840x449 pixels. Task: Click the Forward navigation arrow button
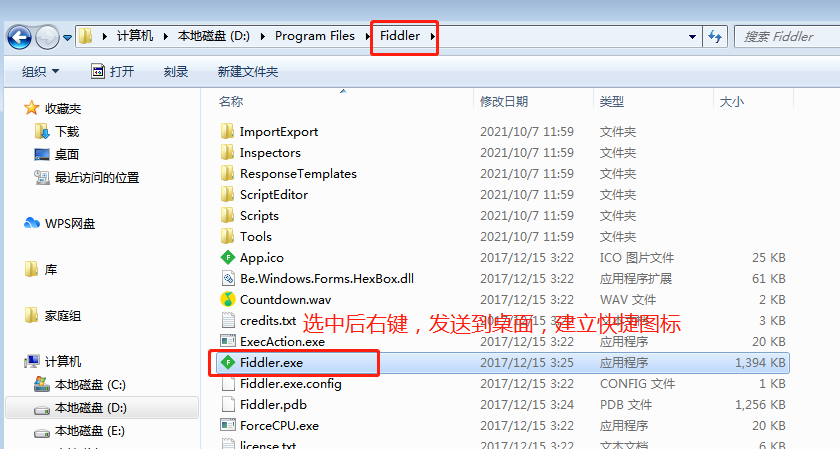click(47, 38)
